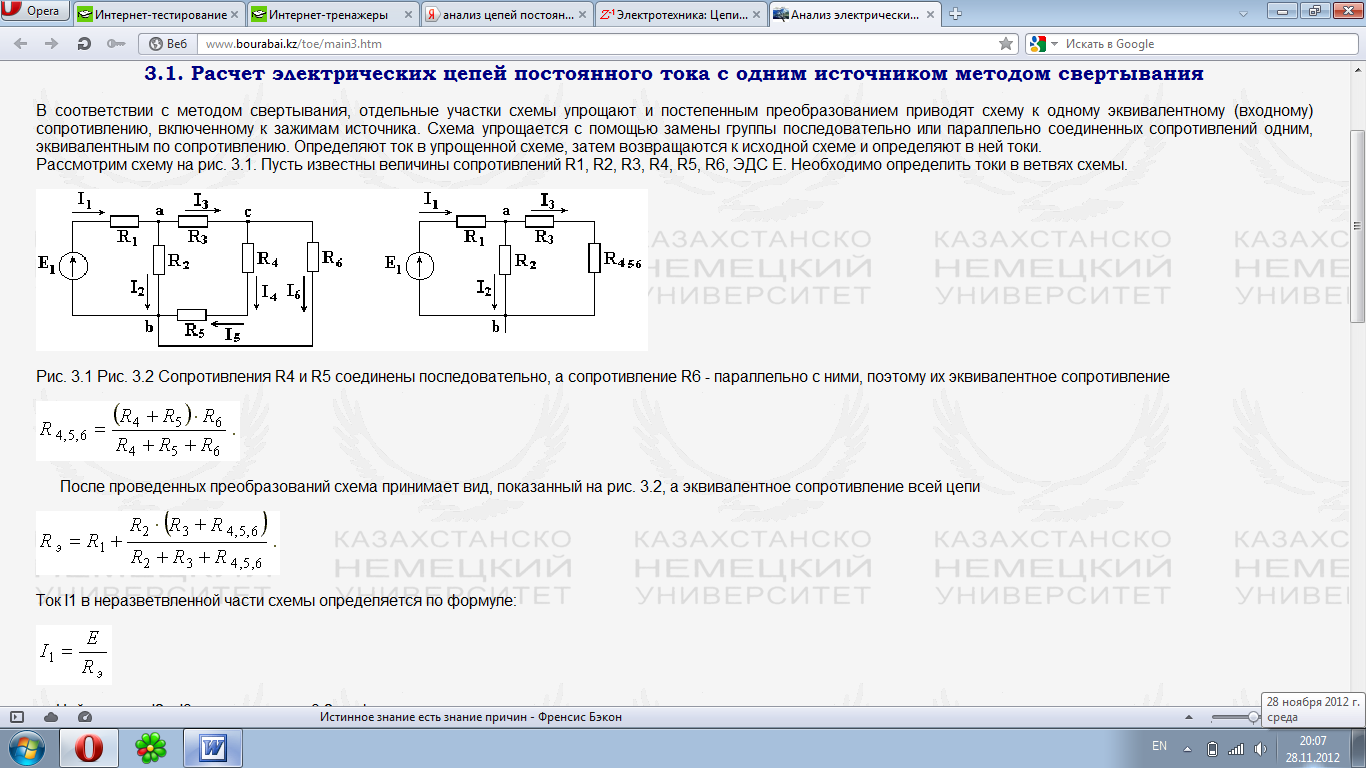The width and height of the screenshot is (1366, 768).
Task: Click the Opera Turbo speedometer icon
Action: click(85, 717)
